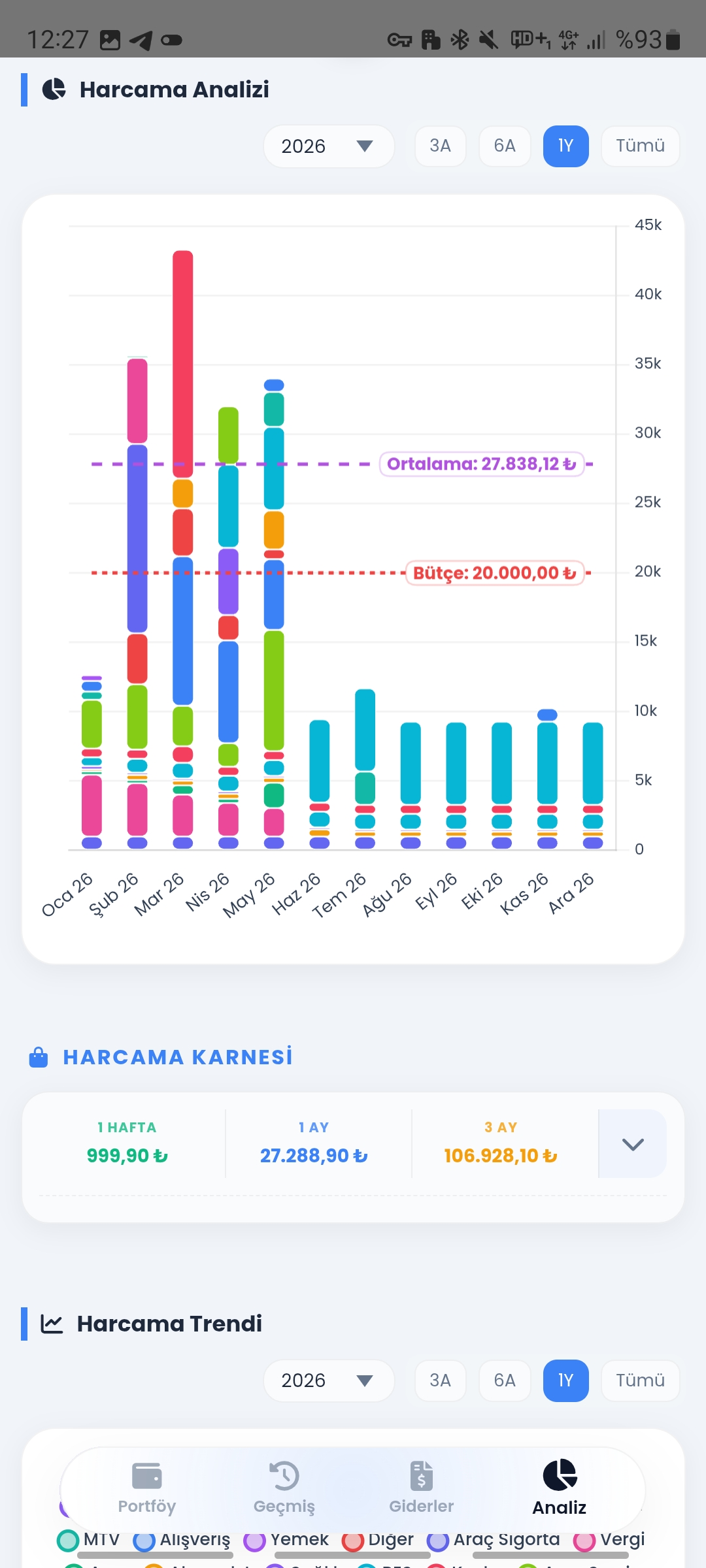
Task: Tap the Tem 26 spending bar
Action: 365,769
